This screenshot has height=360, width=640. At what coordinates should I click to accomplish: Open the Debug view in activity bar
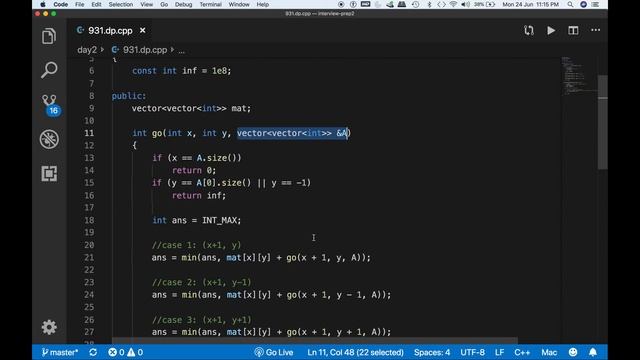pos(49,139)
